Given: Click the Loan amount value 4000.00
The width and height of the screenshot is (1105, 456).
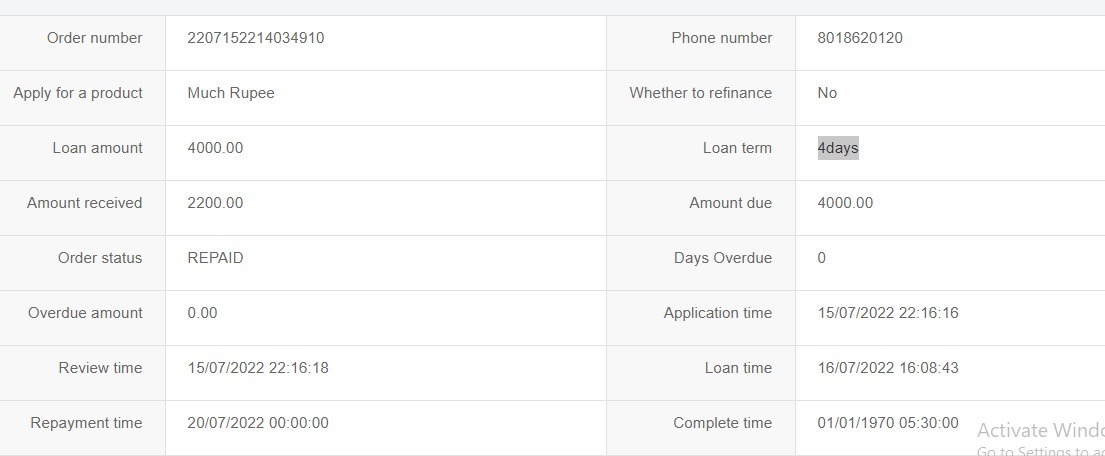Looking at the screenshot, I should coord(215,148).
